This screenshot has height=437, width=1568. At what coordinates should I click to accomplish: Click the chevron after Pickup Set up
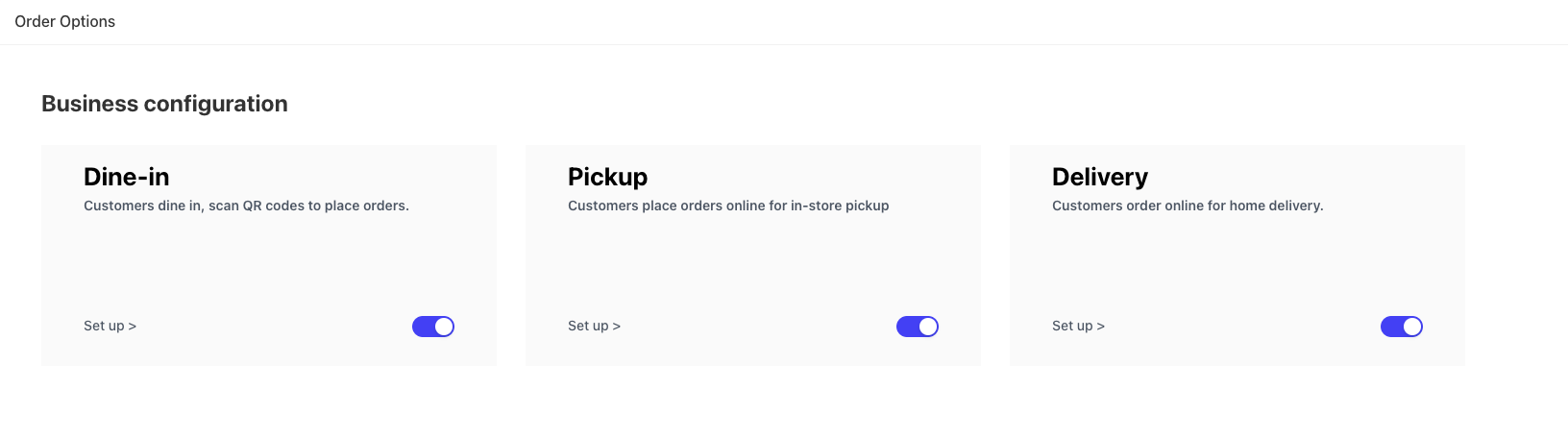(617, 327)
